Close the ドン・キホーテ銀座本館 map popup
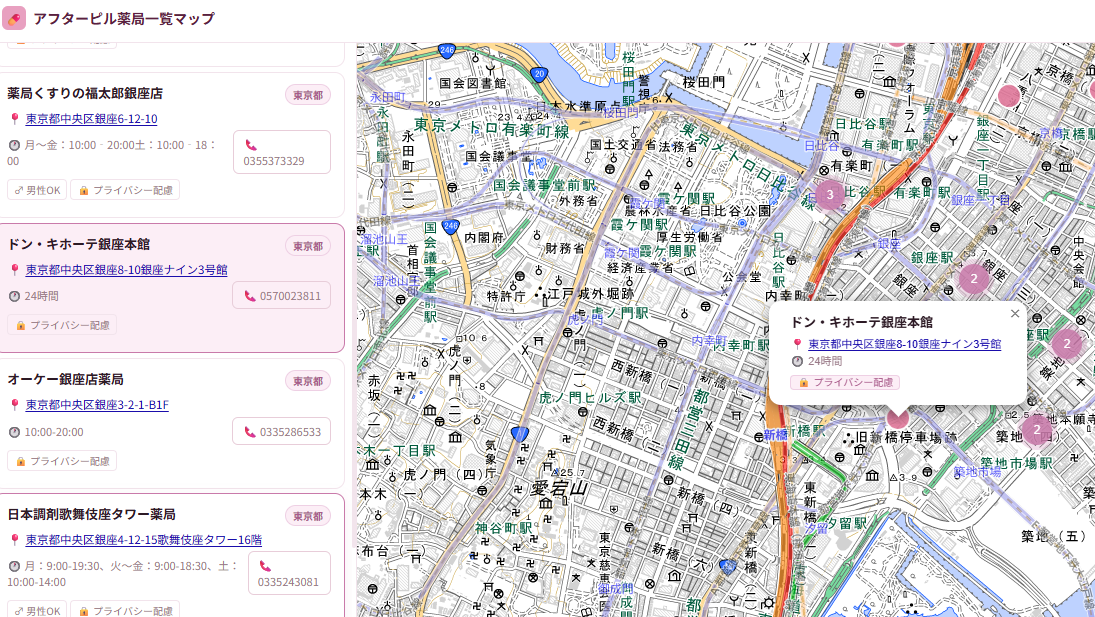Screen dimensions: 1095x617 (1015, 313)
